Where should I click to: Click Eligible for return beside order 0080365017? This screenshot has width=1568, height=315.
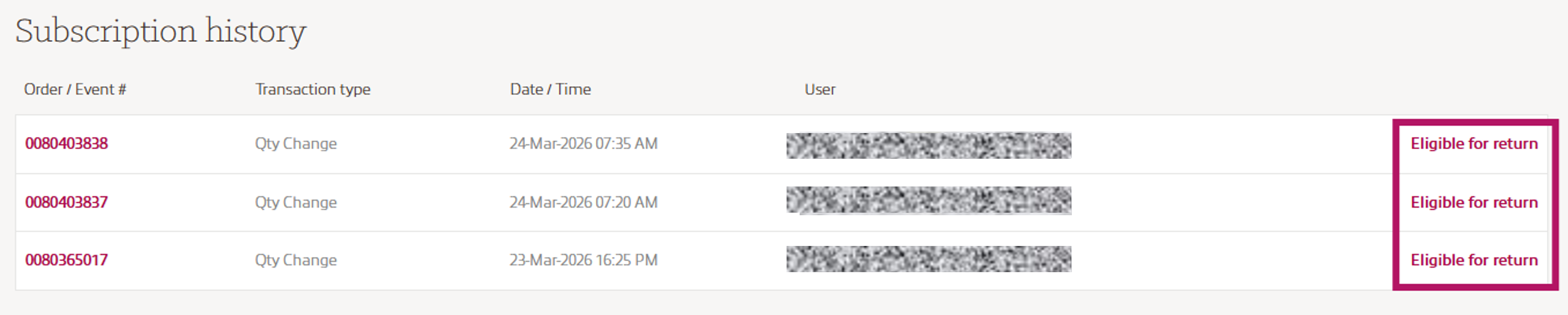(1475, 260)
